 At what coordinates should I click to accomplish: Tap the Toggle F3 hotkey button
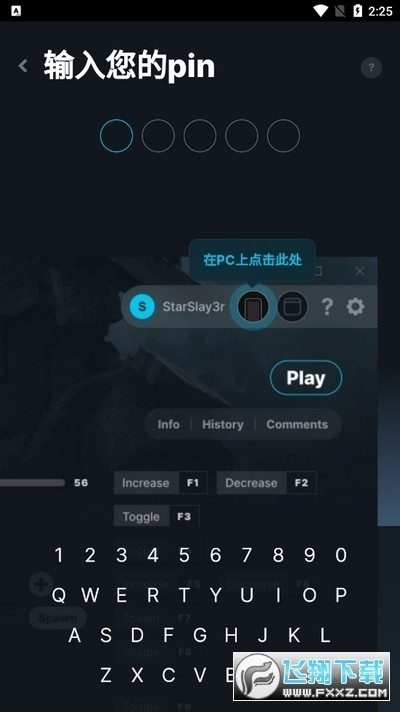pos(157,516)
